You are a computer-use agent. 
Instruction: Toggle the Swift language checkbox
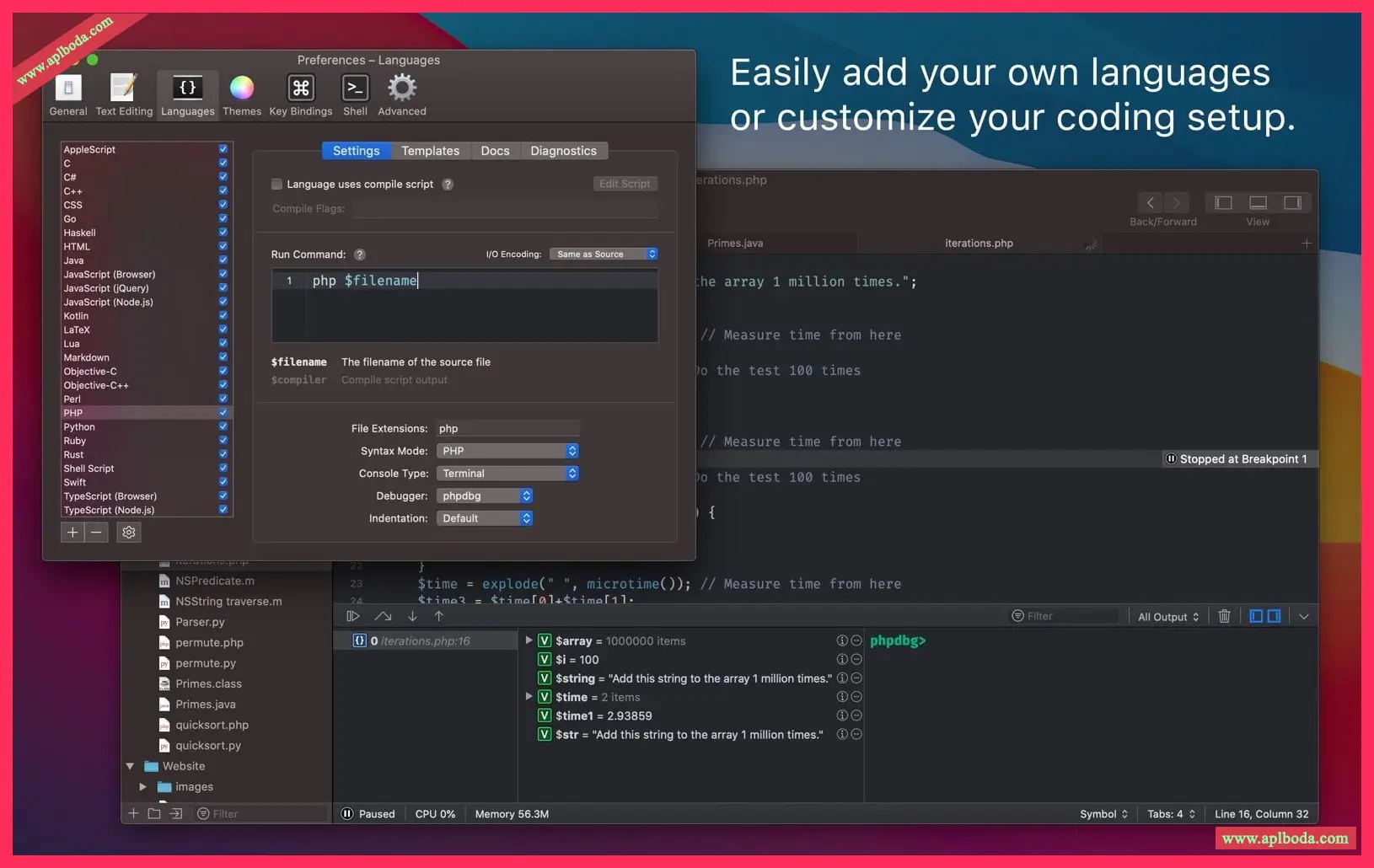coord(223,482)
